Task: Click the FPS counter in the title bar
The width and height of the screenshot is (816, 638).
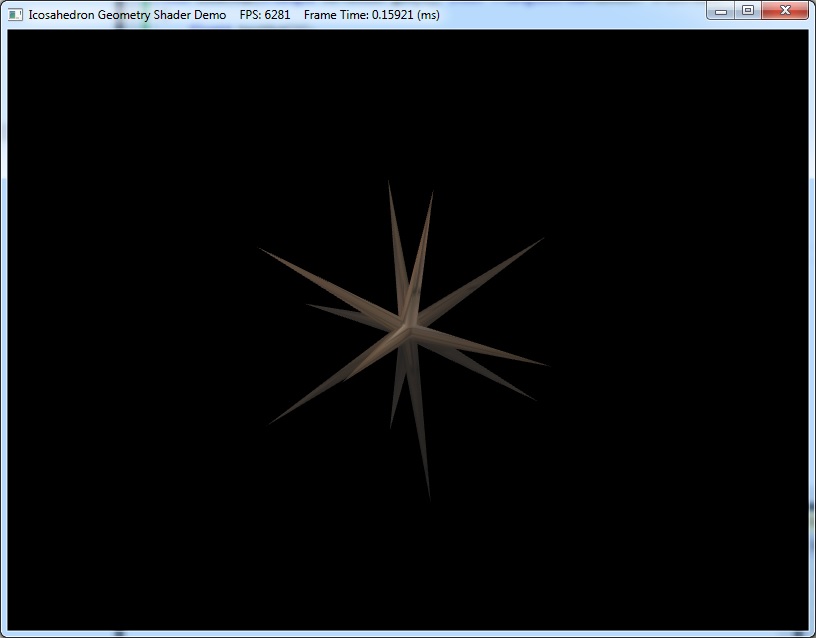Action: coord(265,15)
